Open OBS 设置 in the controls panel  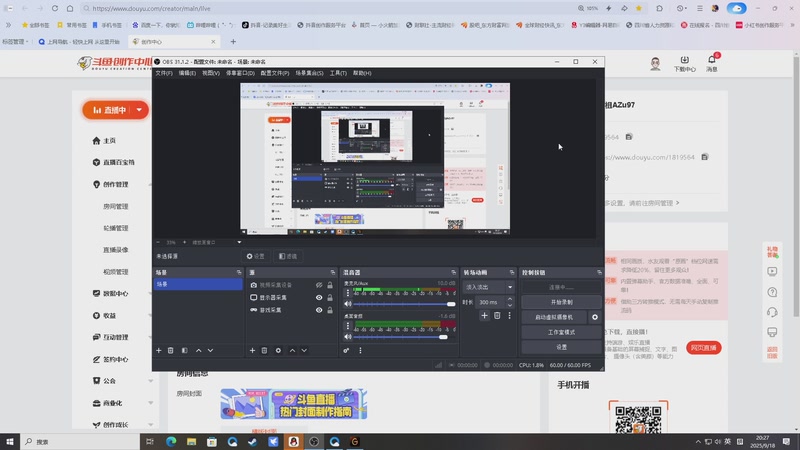561,347
